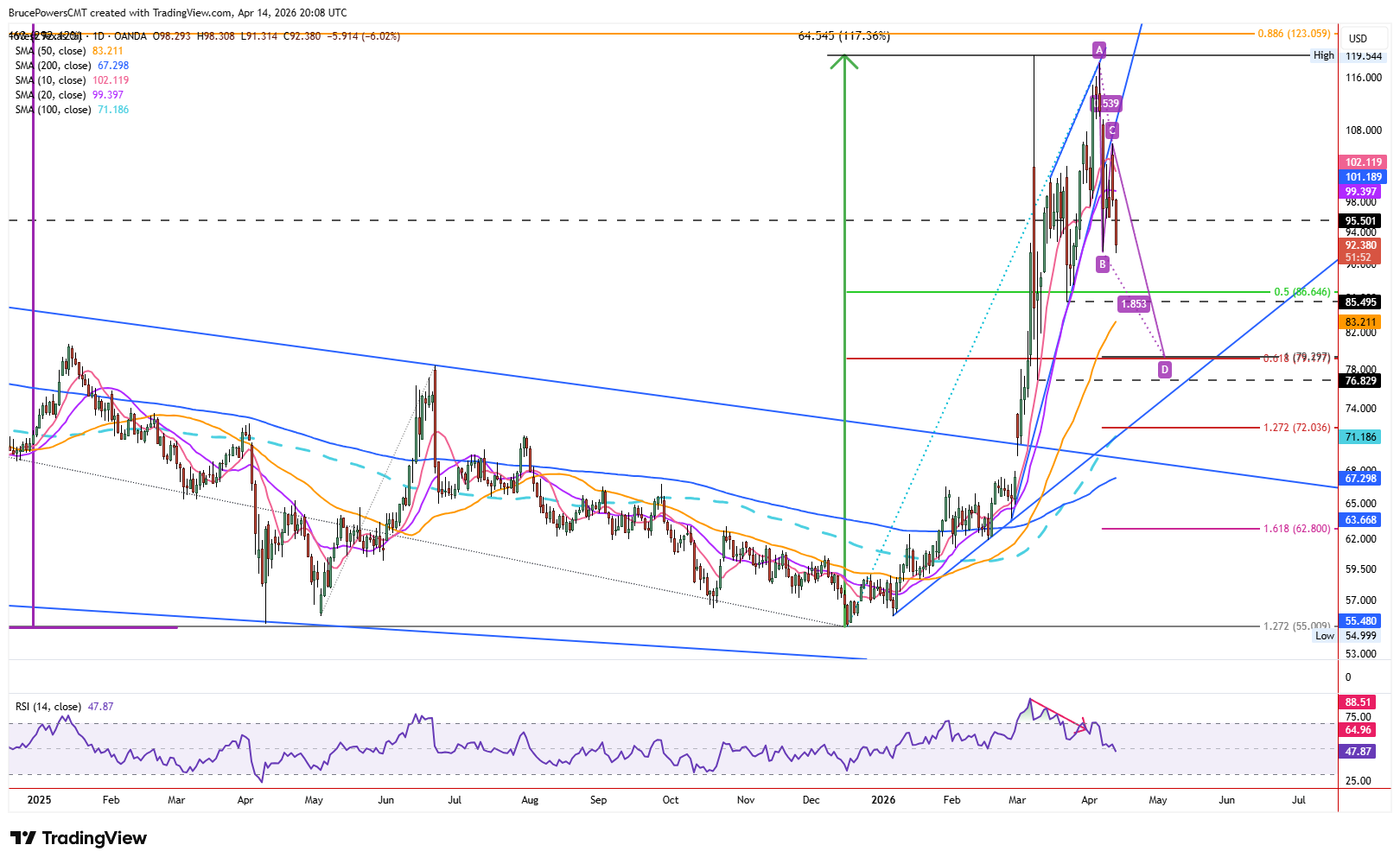Click the Oct label on time axis
This screenshot has height=864, width=1400.
(670, 800)
